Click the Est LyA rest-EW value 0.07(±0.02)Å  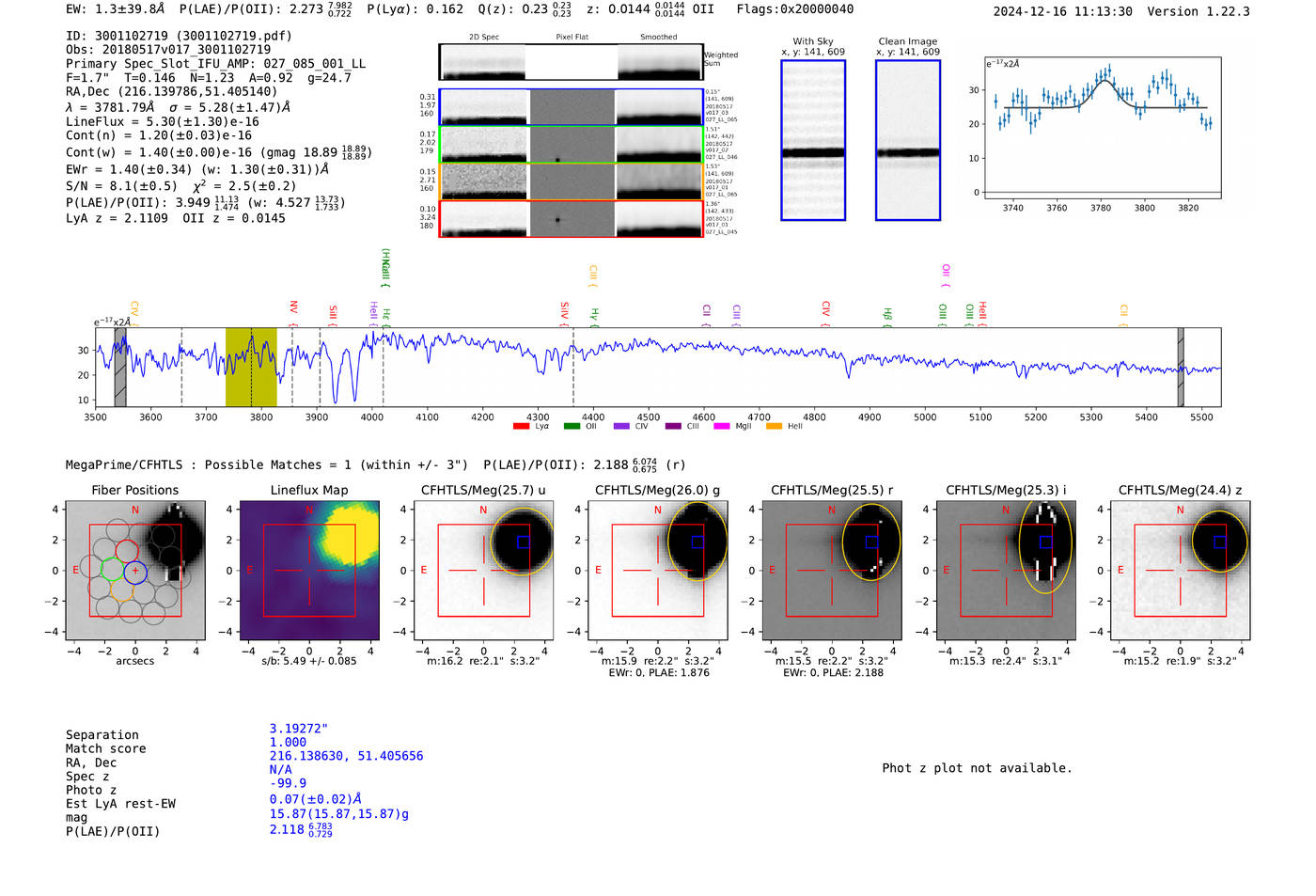(x=315, y=799)
